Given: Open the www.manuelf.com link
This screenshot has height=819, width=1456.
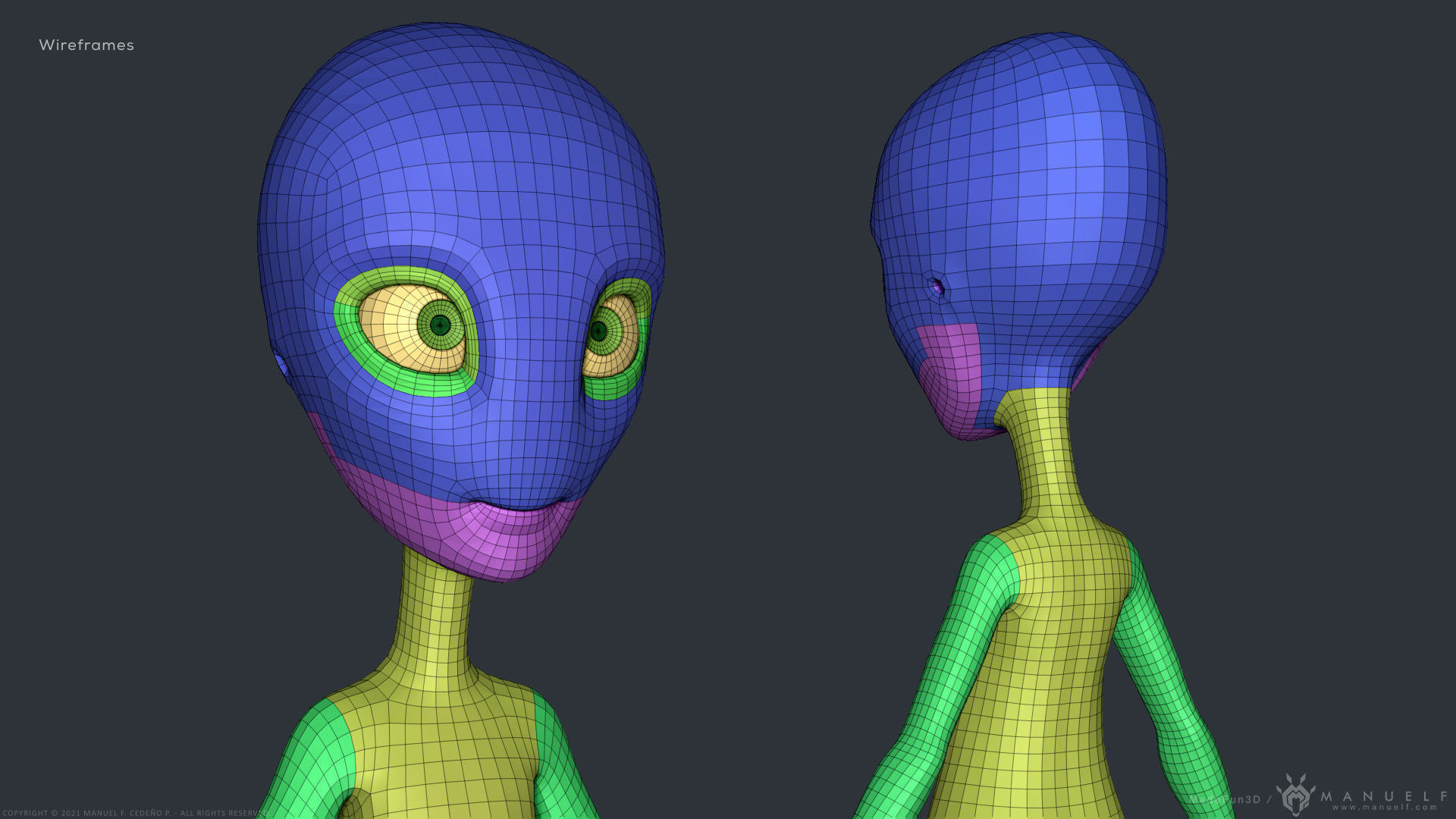Looking at the screenshot, I should pyautogui.click(x=1385, y=808).
